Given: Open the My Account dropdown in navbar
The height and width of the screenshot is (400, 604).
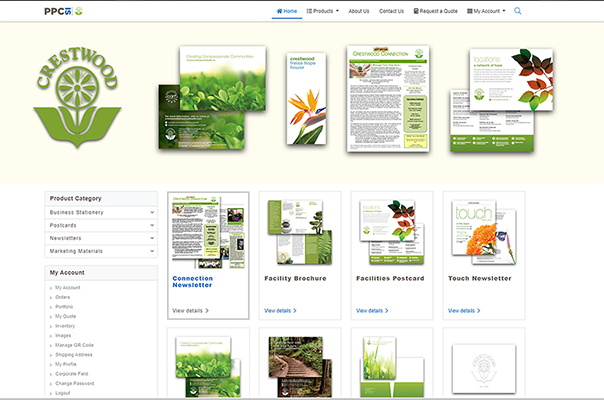Looking at the screenshot, I should pyautogui.click(x=488, y=11).
